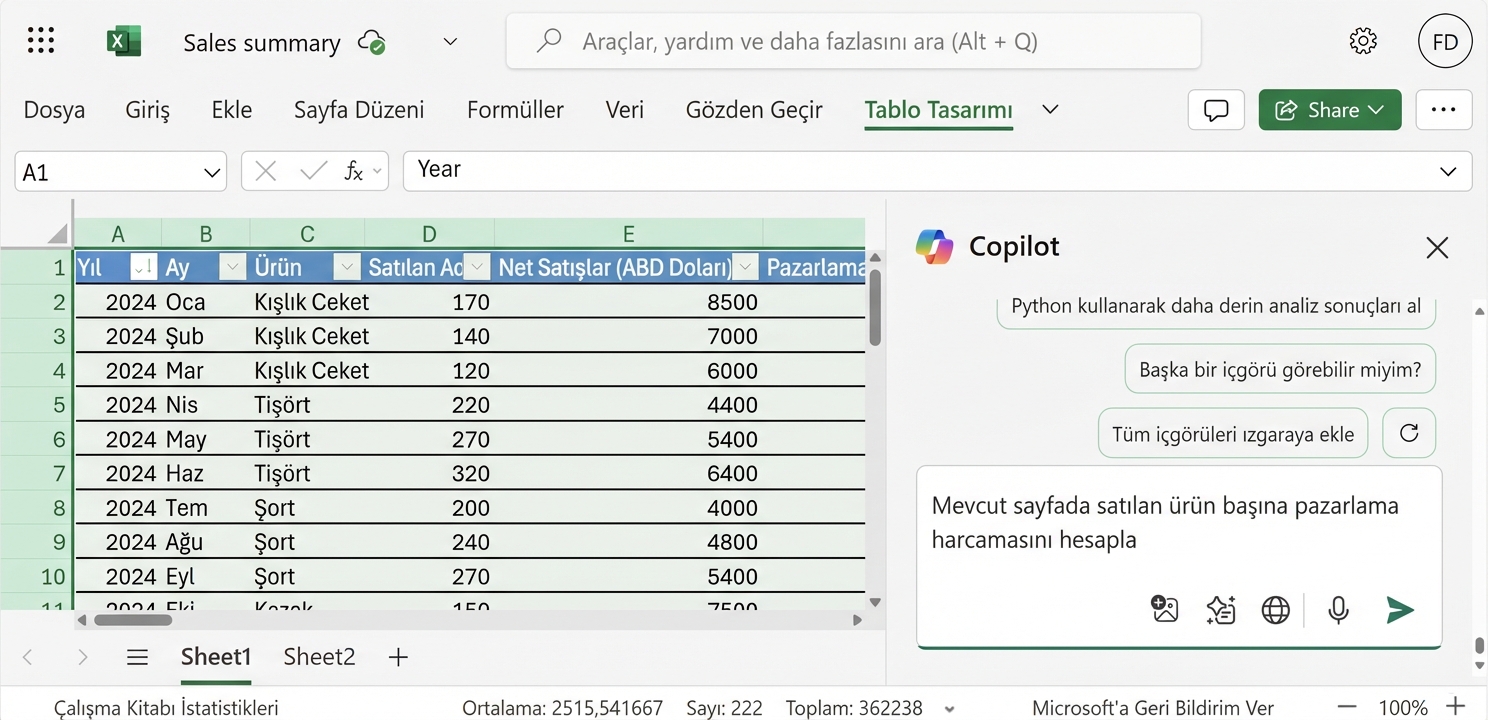This screenshot has width=1488, height=720.
Task: Click the add image icon in Copilot input
Action: point(1164,608)
